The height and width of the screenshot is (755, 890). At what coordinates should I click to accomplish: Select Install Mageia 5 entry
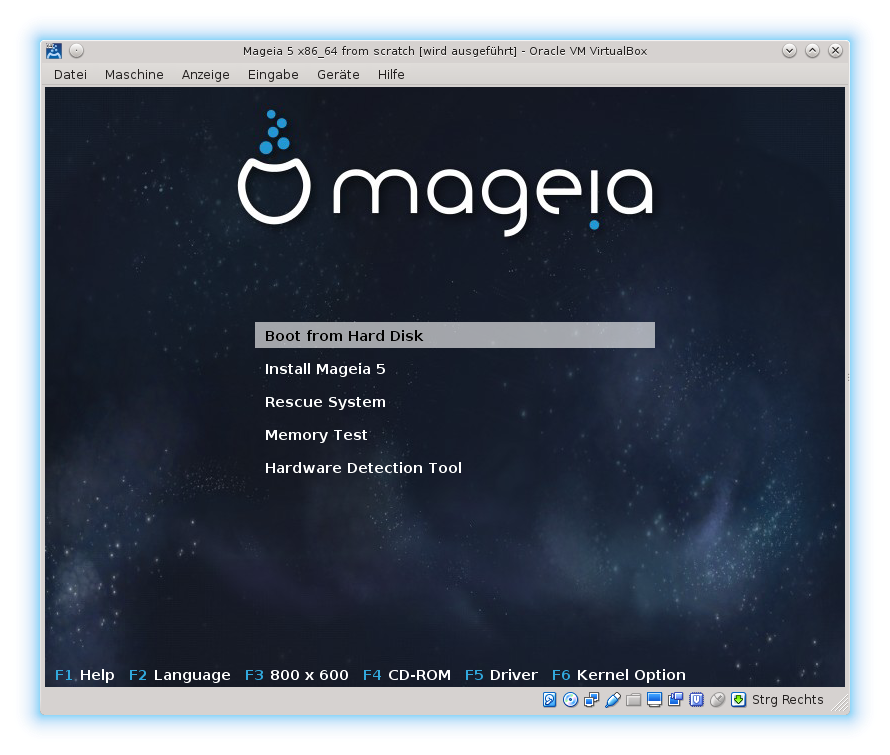point(325,369)
